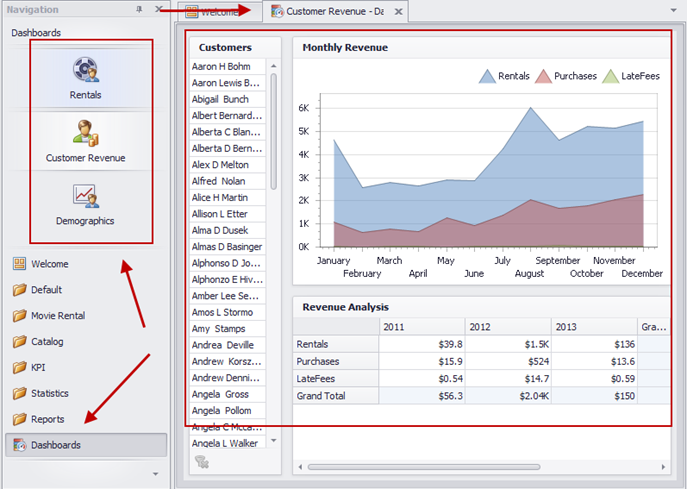687x489 pixels.
Task: Close the Customer Revenue tab
Action: [398, 12]
